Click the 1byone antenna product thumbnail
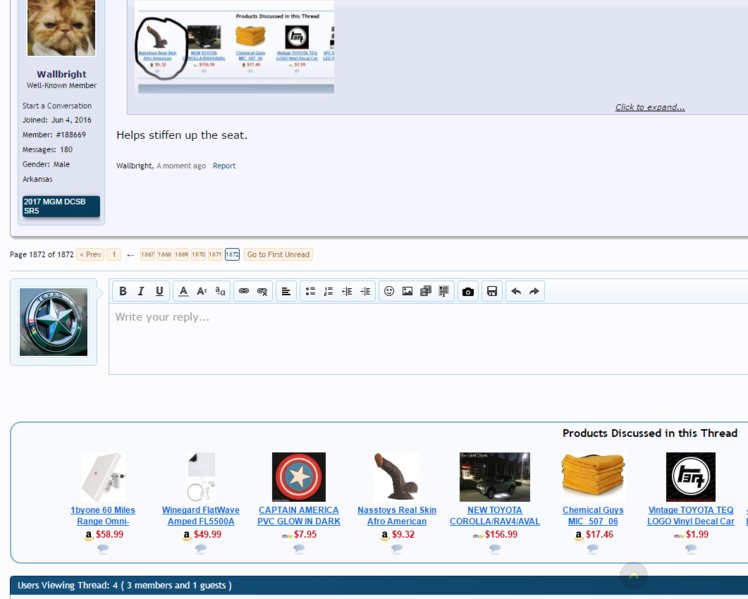748x599 pixels. click(103, 477)
